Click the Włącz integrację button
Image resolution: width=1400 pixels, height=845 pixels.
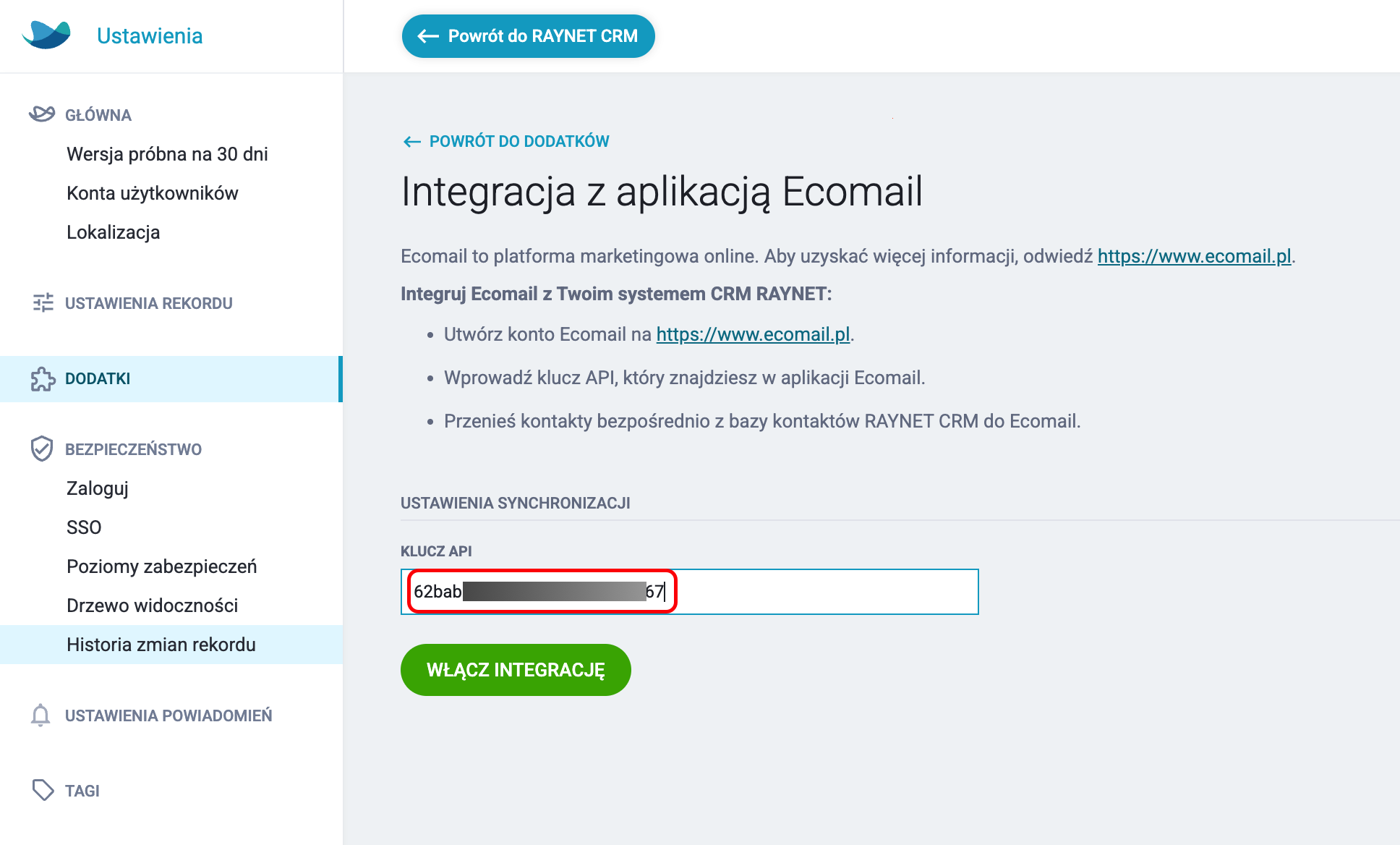coord(516,670)
